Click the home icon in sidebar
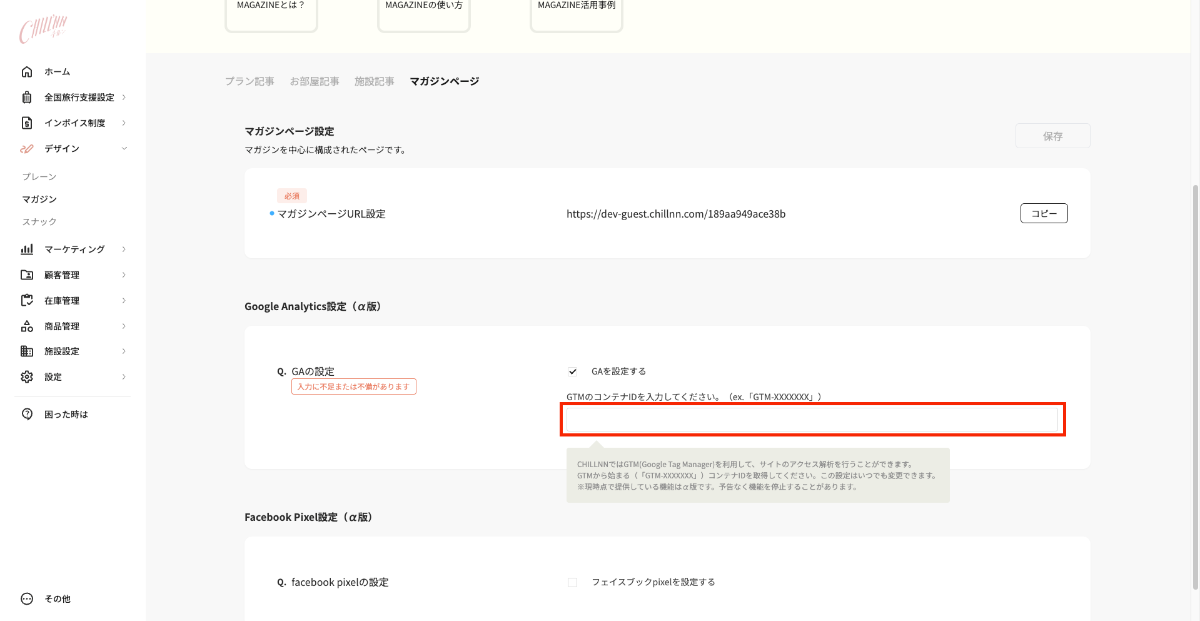This screenshot has height=621, width=1200. click(x=27, y=72)
